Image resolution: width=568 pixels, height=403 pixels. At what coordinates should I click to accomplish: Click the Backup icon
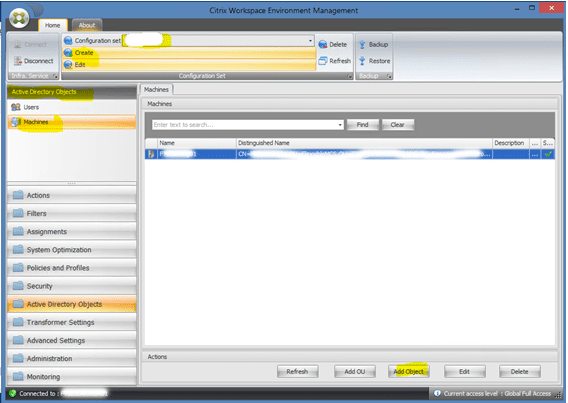pyautogui.click(x=362, y=45)
